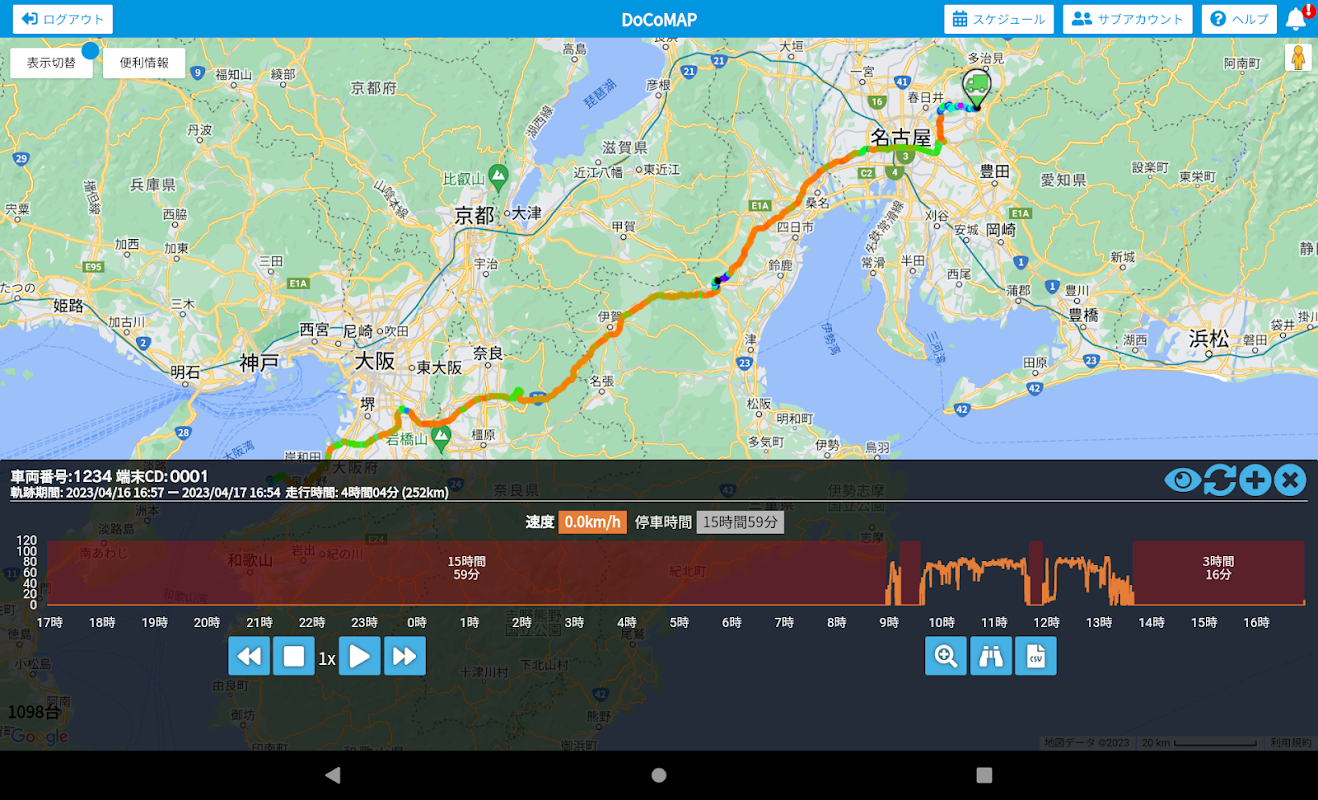
Task: Click the ログアウト logout button
Action: [x=62, y=19]
